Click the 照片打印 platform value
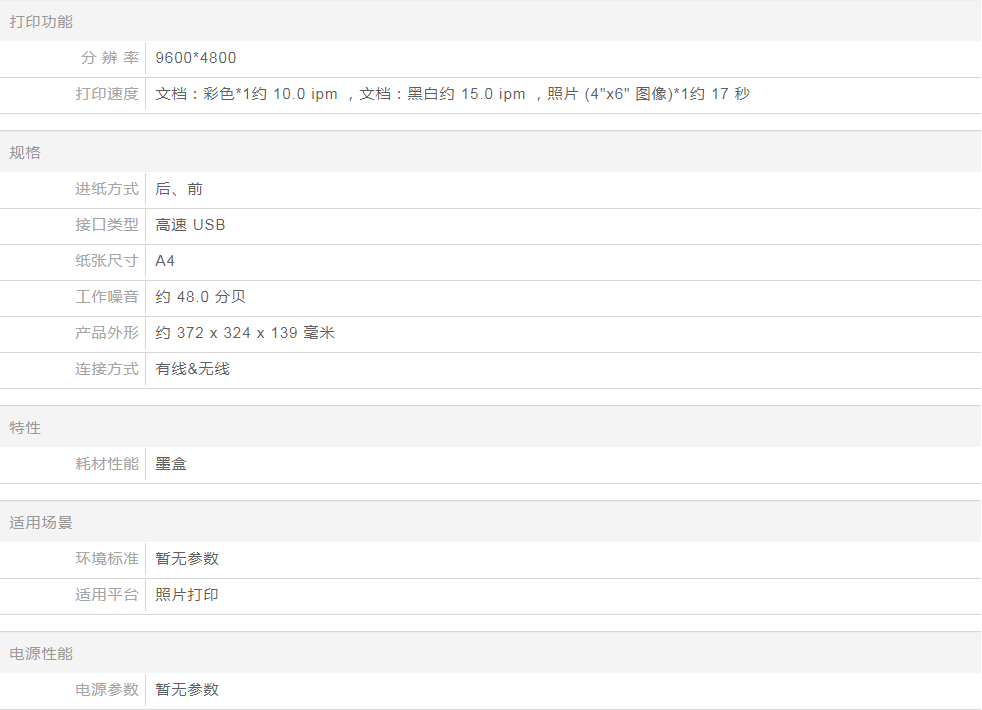The height and width of the screenshot is (710, 982). pyautogui.click(x=187, y=595)
